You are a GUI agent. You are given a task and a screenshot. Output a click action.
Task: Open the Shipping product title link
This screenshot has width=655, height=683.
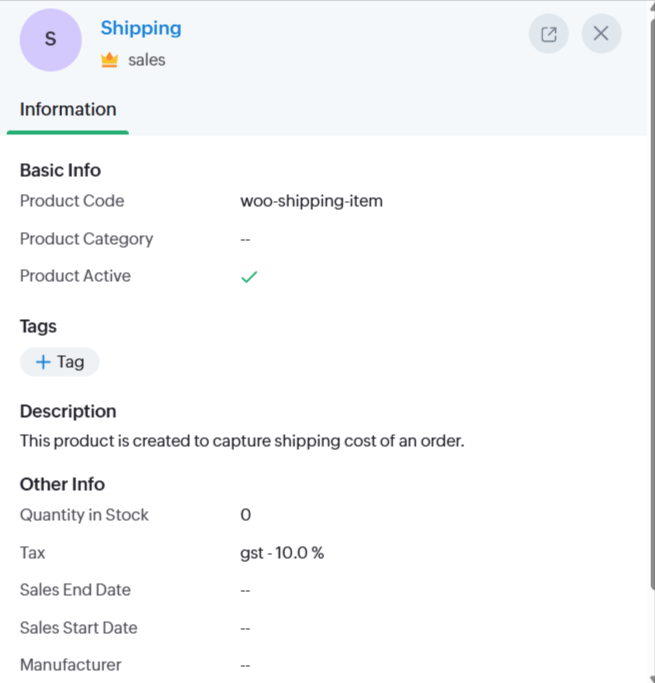click(x=141, y=28)
